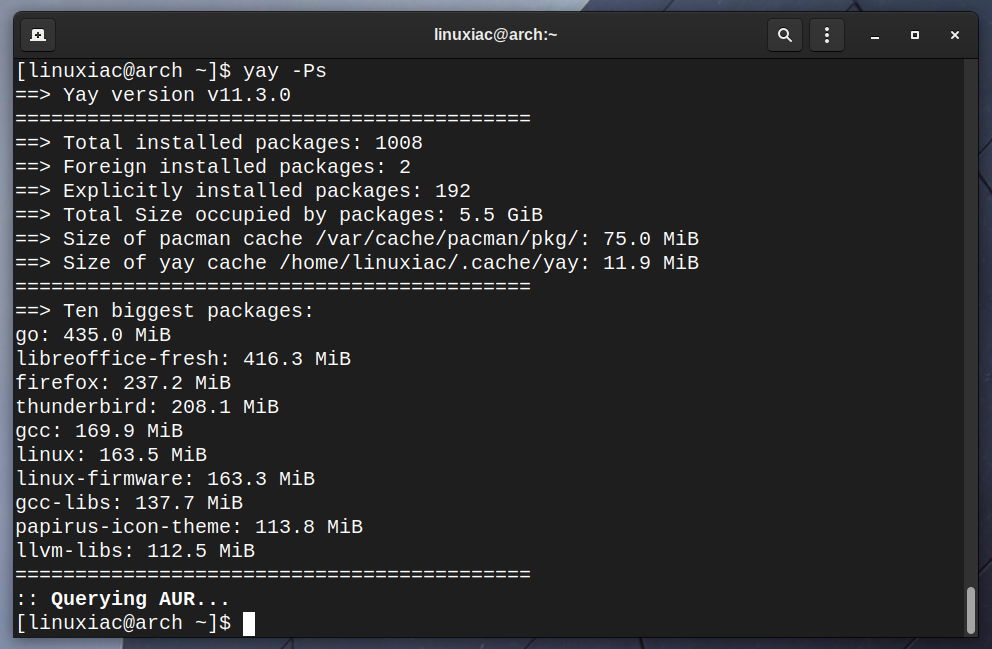Minimize the terminal window
Screen dimensions: 992x649
pyautogui.click(x=875, y=35)
